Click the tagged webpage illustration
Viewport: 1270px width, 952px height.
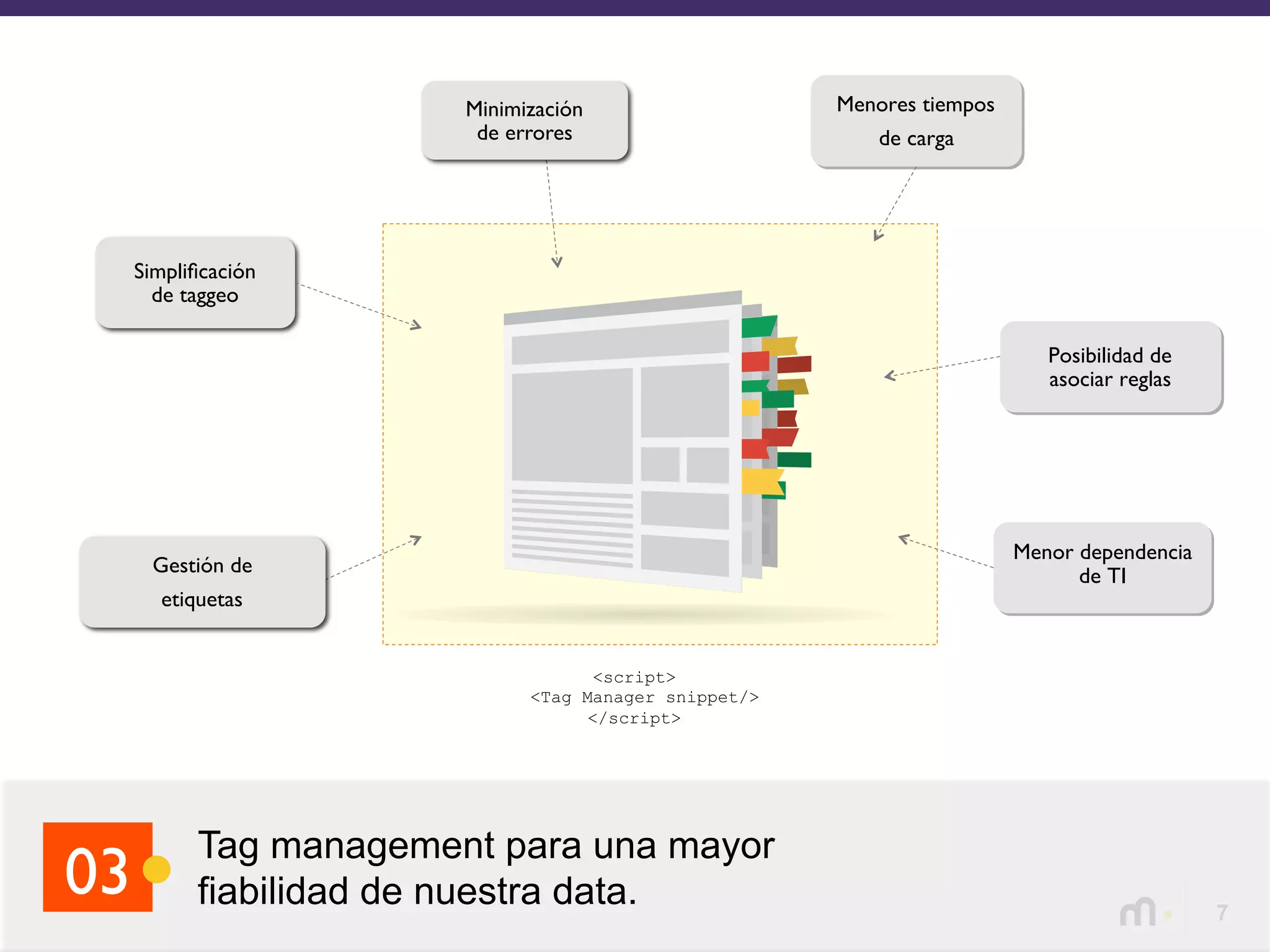pyautogui.click(x=657, y=441)
